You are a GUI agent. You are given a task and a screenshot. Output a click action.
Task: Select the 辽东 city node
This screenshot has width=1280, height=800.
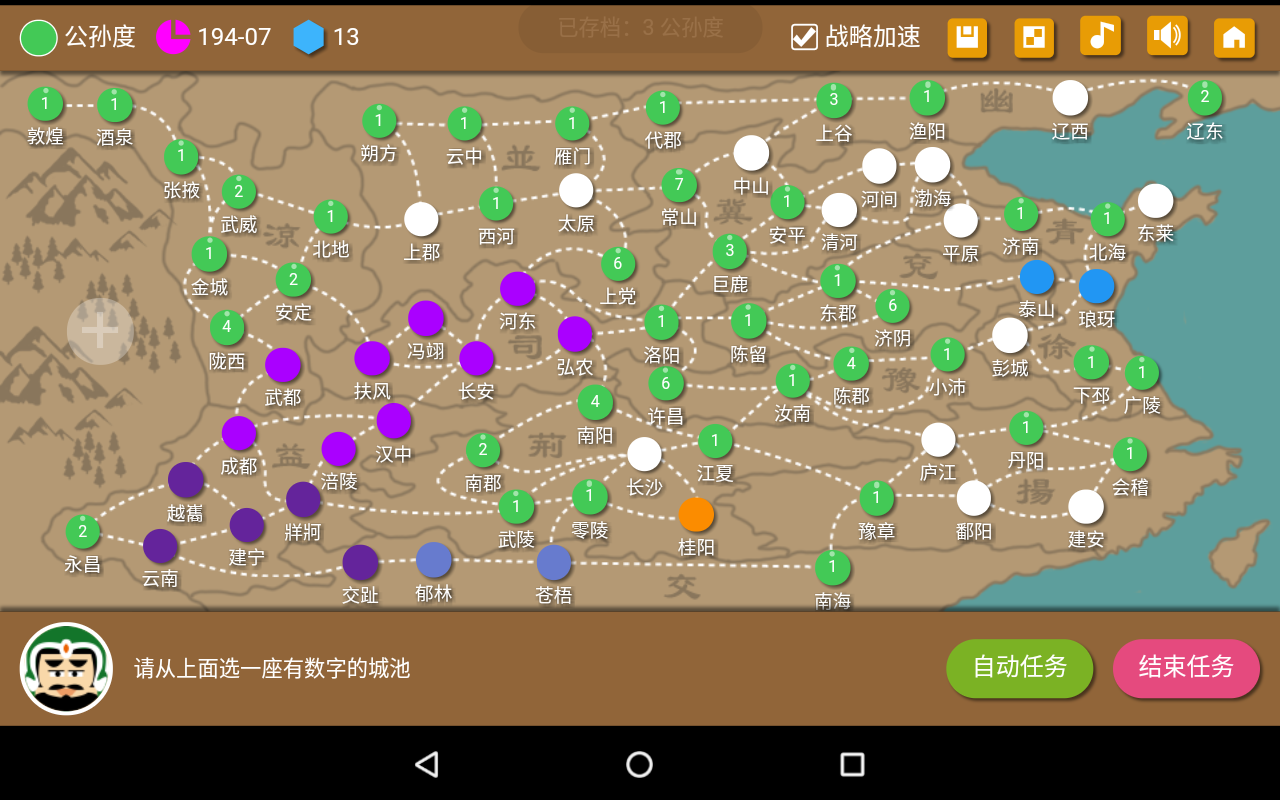(x=1205, y=98)
